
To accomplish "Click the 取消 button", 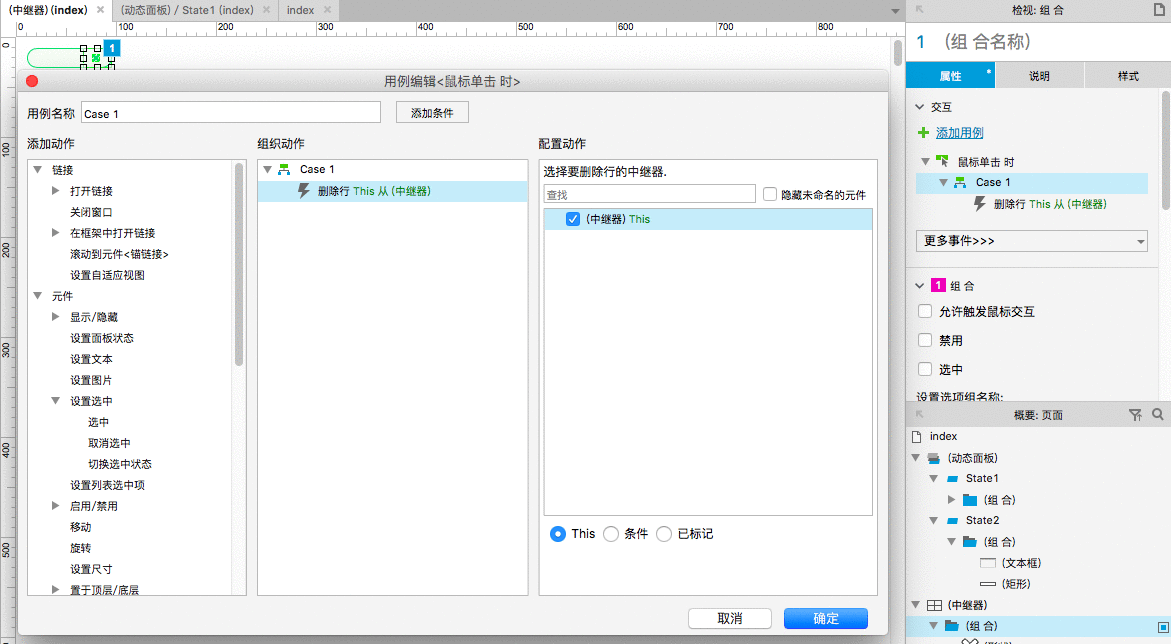I will [730, 619].
